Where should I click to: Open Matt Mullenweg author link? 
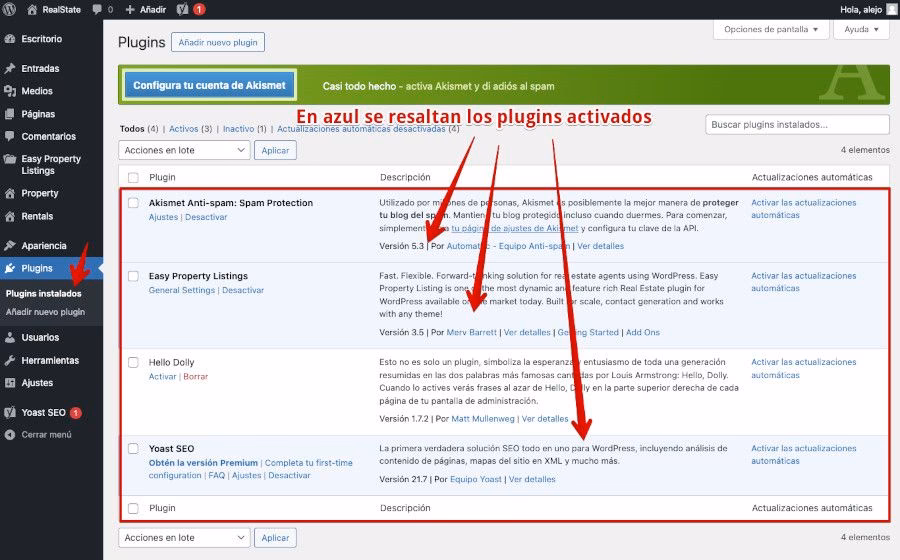(483, 419)
